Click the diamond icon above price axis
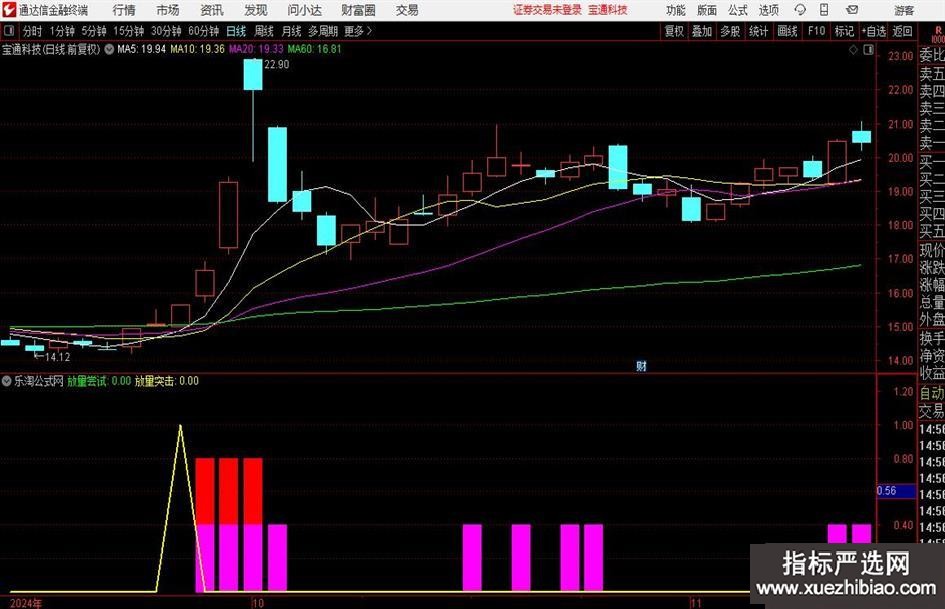Image resolution: width=945 pixels, height=609 pixels. [852, 48]
